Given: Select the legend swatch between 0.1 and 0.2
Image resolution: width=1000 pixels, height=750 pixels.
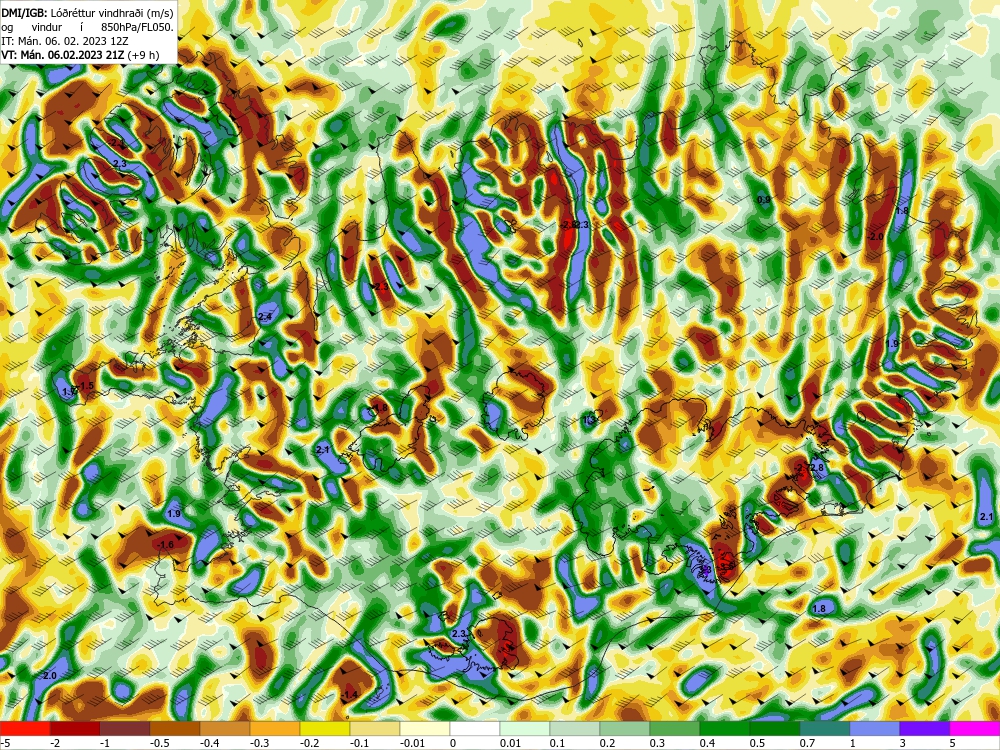Looking at the screenshot, I should click(575, 728).
